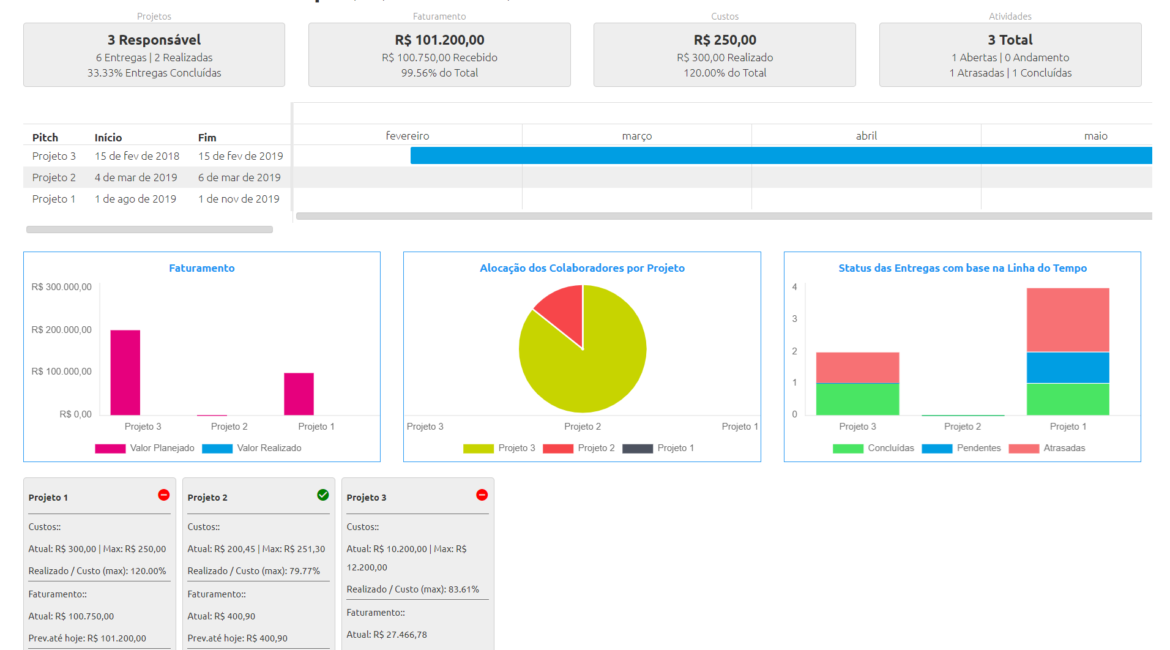This screenshot has height=650, width=1170.
Task: Click the maio month header in the timeline
Action: point(1095,136)
